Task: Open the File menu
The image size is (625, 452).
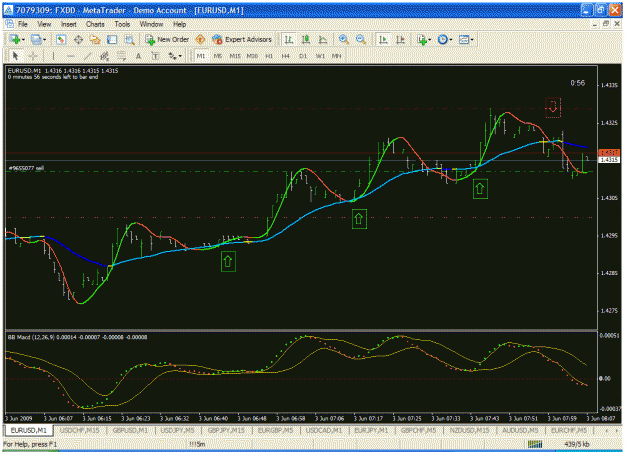Action: [x=23, y=24]
